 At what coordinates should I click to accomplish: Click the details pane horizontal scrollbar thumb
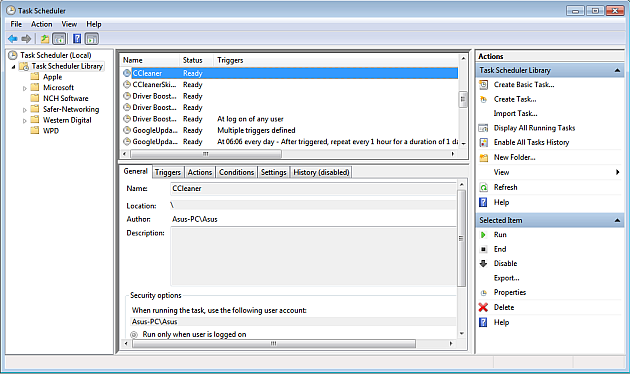coord(274,344)
